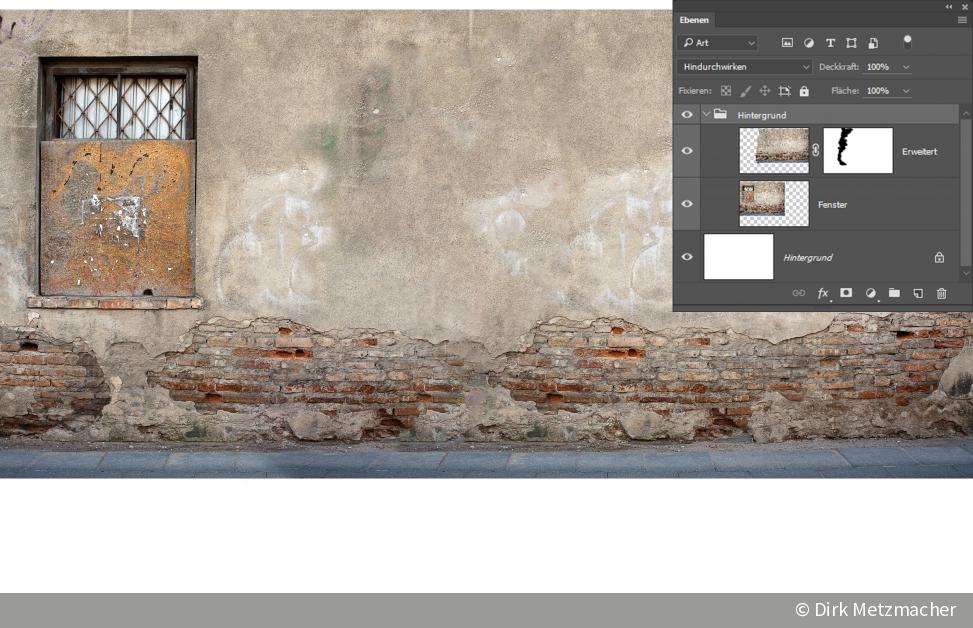
Task: Select the Erweitert layer mask thumbnail
Action: [858, 150]
